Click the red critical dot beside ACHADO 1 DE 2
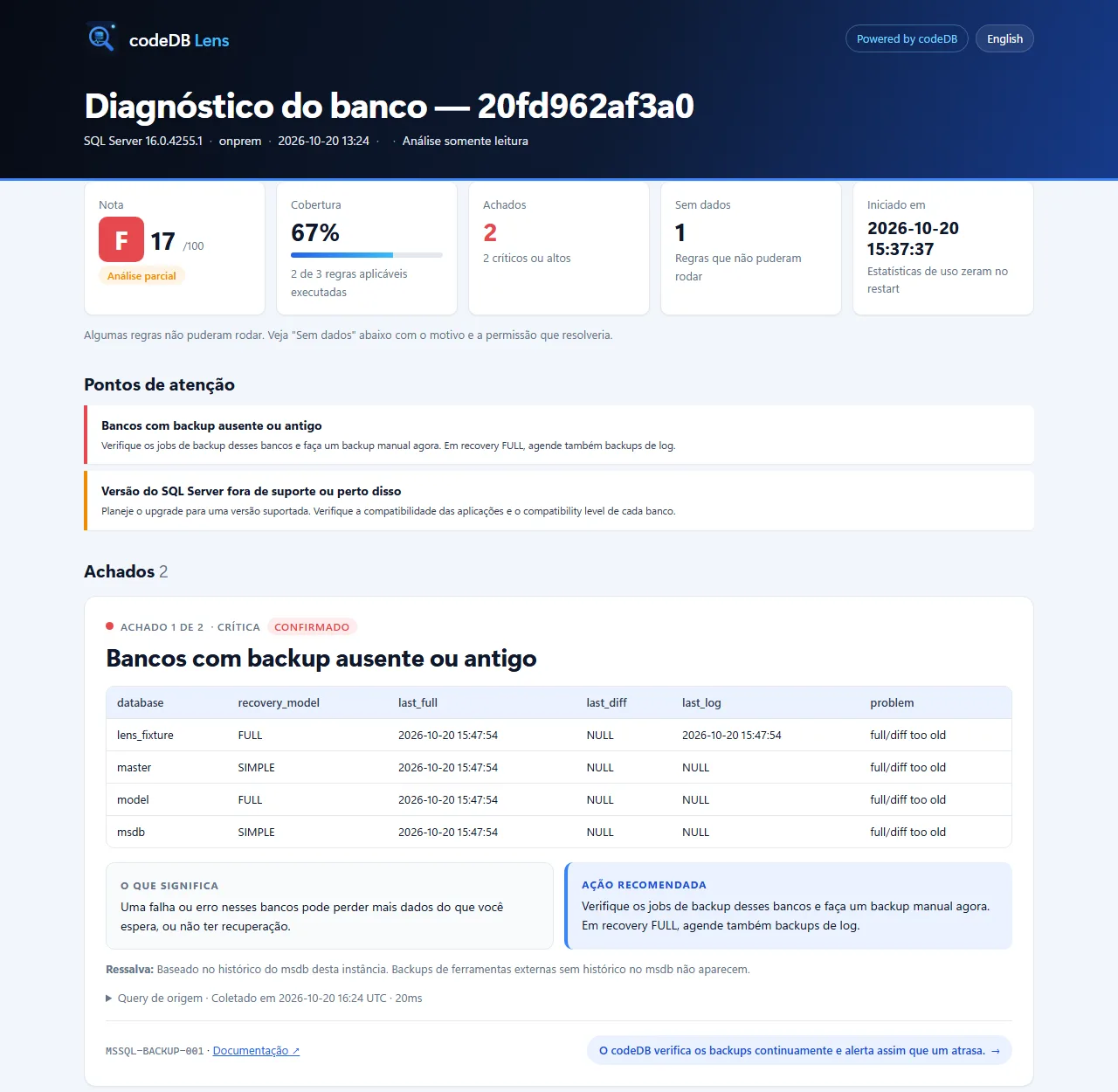The image size is (1118, 1092). tap(110, 626)
